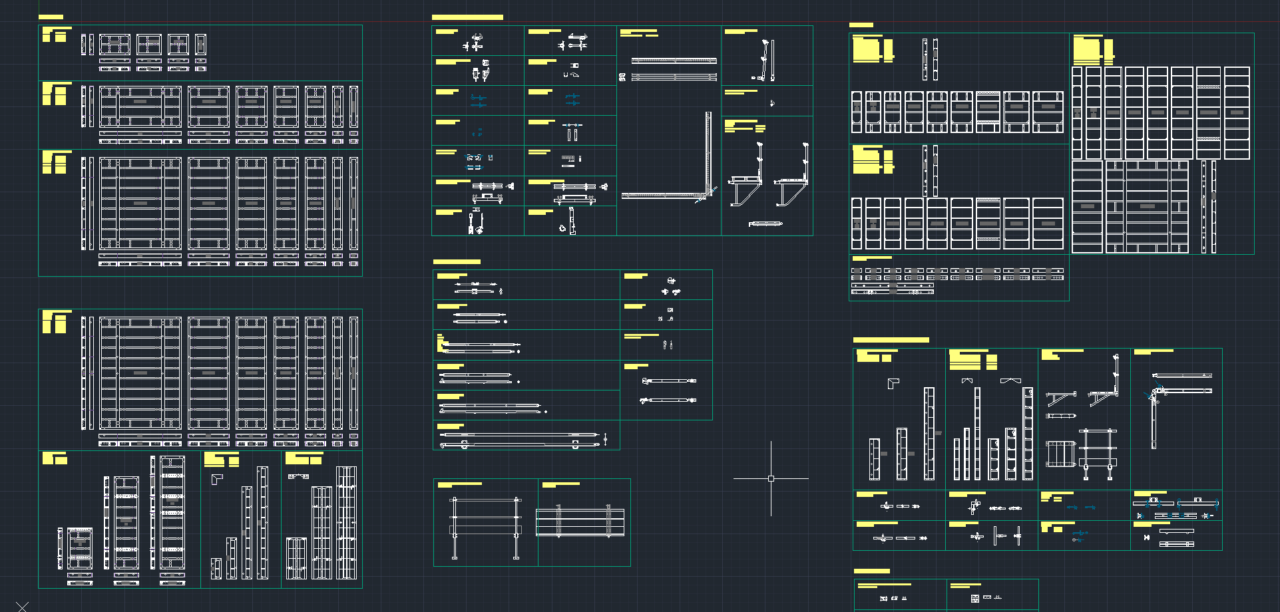Click yellow title above the top-middle sheet
The image size is (1280, 612).
pos(466,17)
